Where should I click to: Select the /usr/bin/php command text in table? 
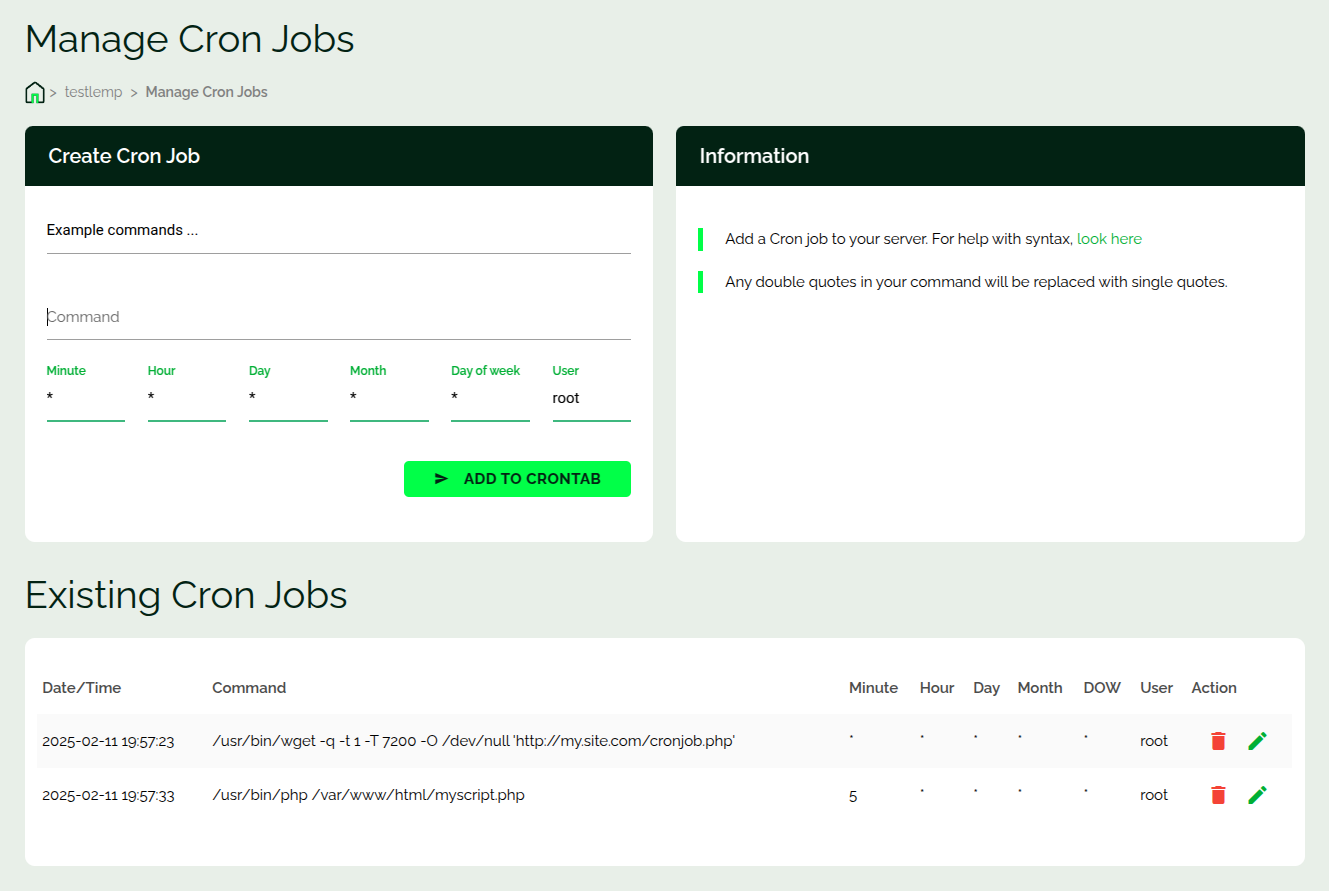coord(368,796)
